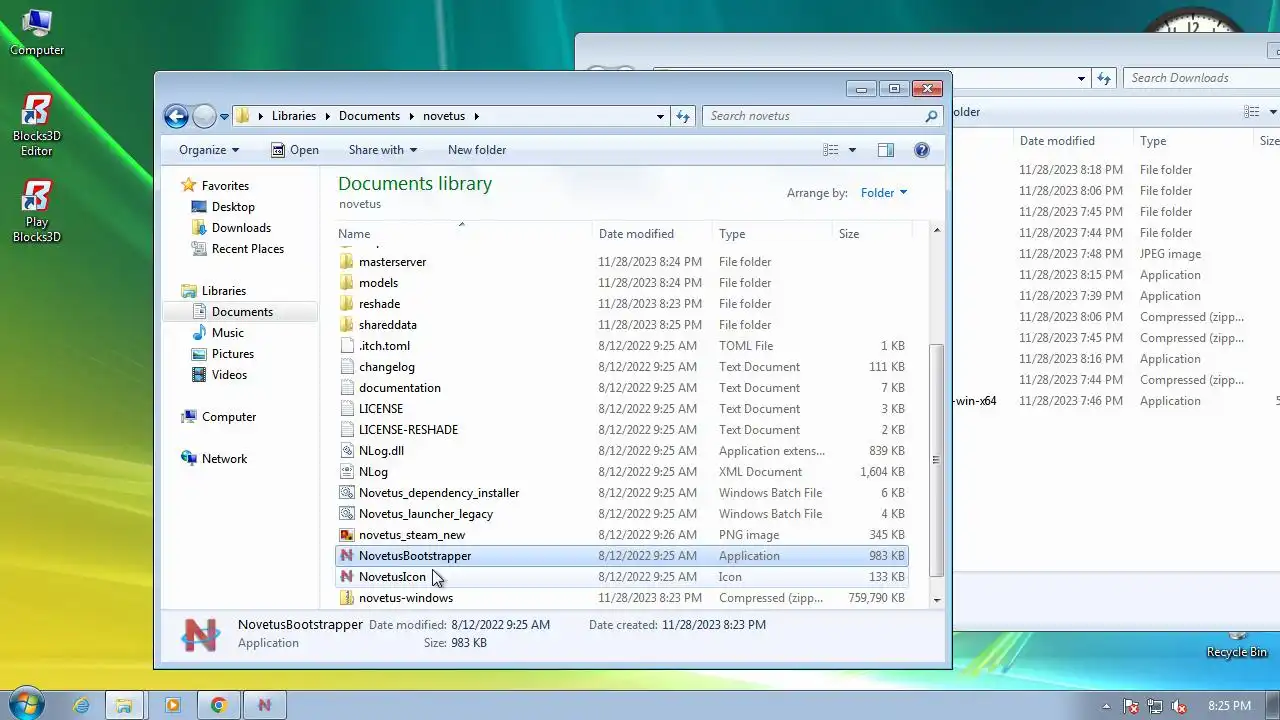Select the Novetus_launcher_legacy batch file

coord(622,514)
